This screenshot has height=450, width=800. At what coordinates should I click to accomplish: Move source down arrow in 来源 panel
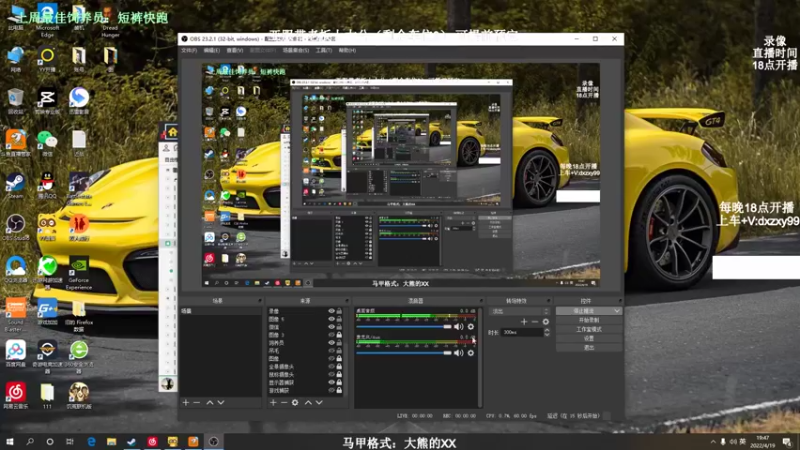pyautogui.click(x=319, y=403)
